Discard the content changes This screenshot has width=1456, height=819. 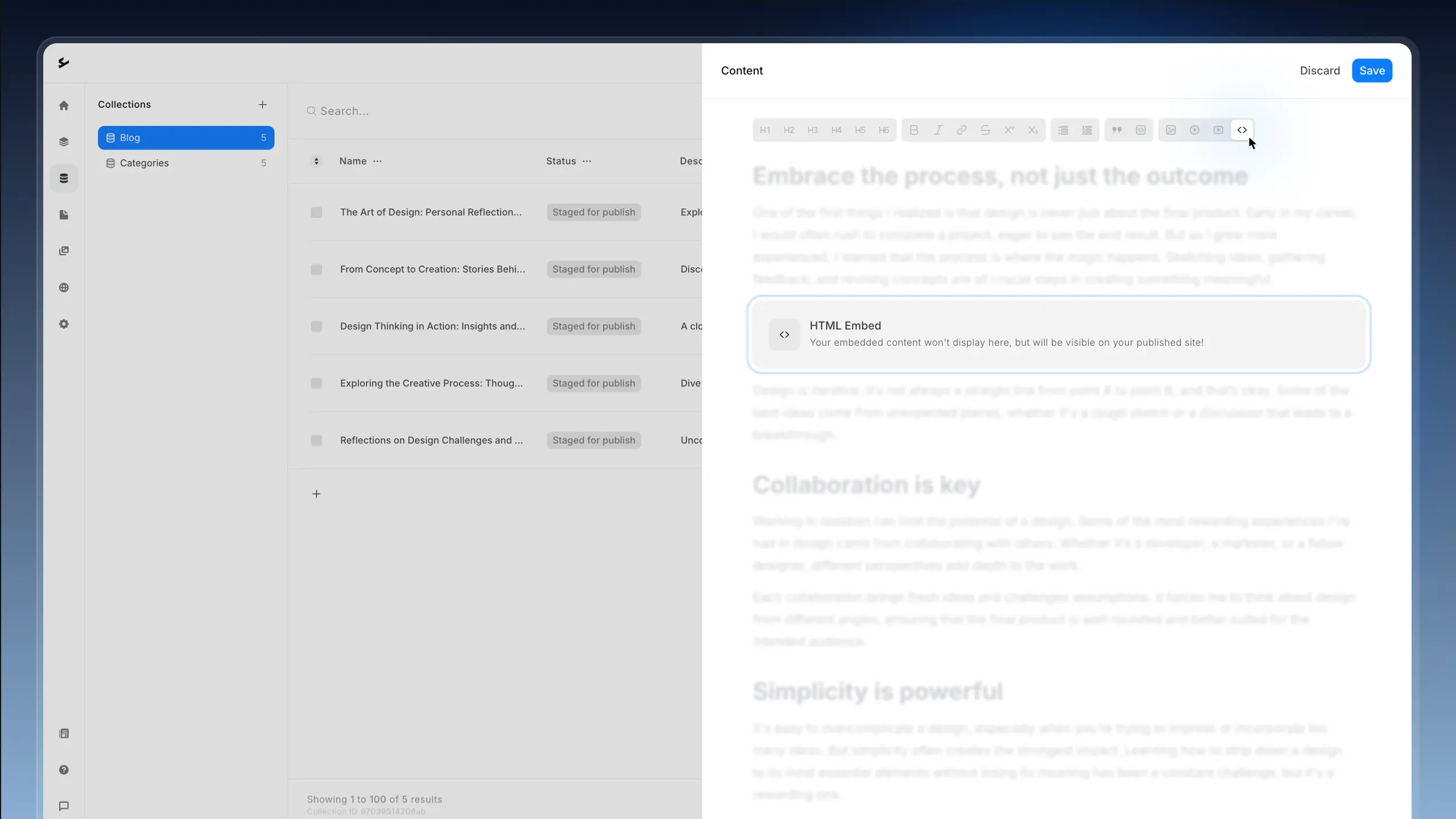coord(1319,71)
